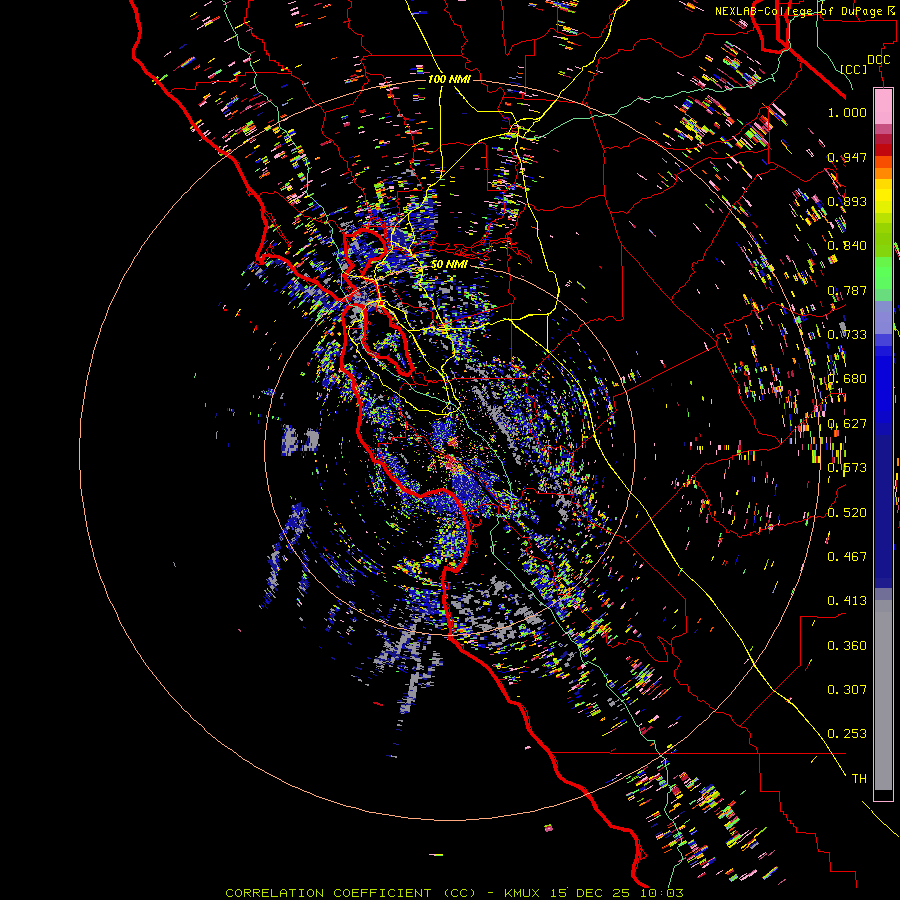Click the CORRELATION COEFFICIENT (CC) title text

[351, 893]
